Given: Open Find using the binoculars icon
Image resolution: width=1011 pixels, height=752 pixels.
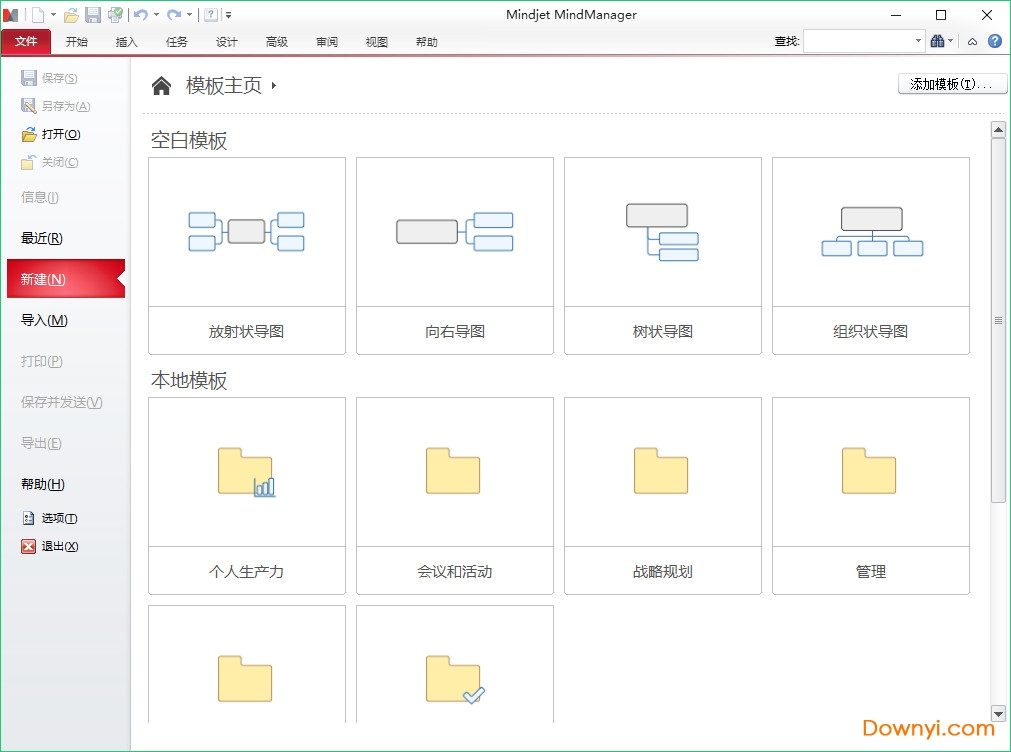Looking at the screenshot, I should [938, 42].
